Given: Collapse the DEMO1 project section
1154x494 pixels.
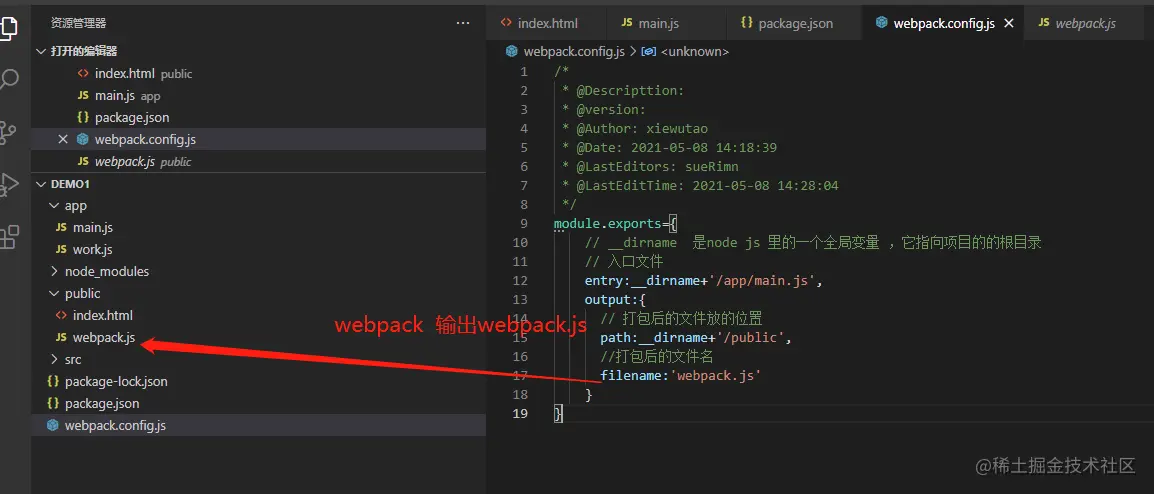Looking at the screenshot, I should [70, 183].
